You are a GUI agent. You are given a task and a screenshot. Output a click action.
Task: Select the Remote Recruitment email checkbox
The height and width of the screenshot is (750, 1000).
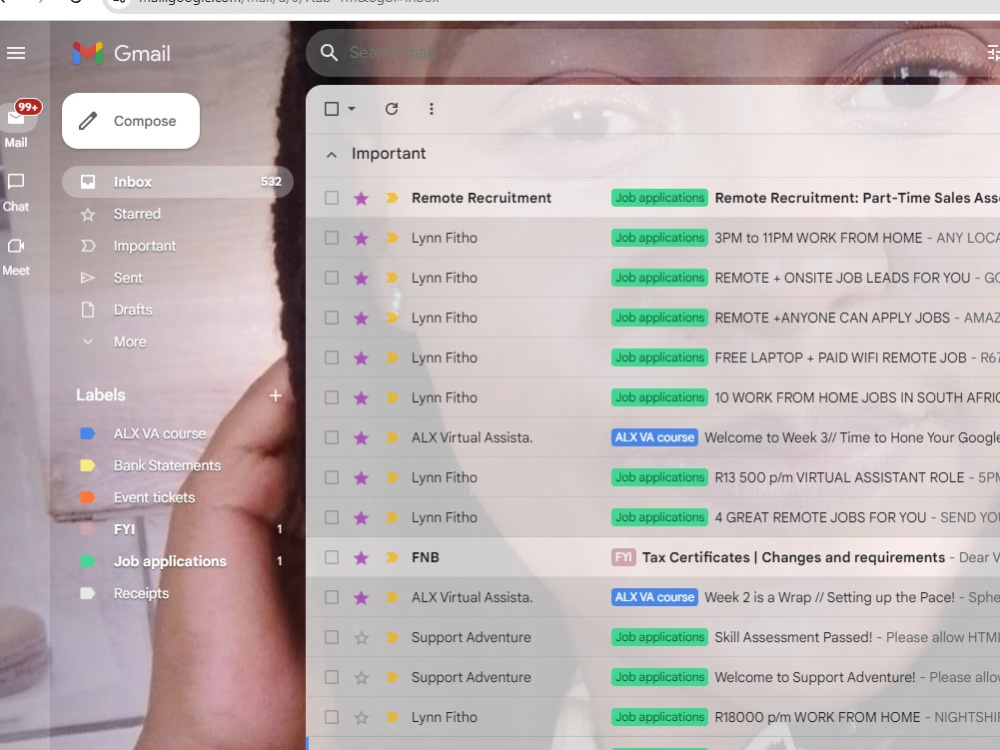coord(332,198)
